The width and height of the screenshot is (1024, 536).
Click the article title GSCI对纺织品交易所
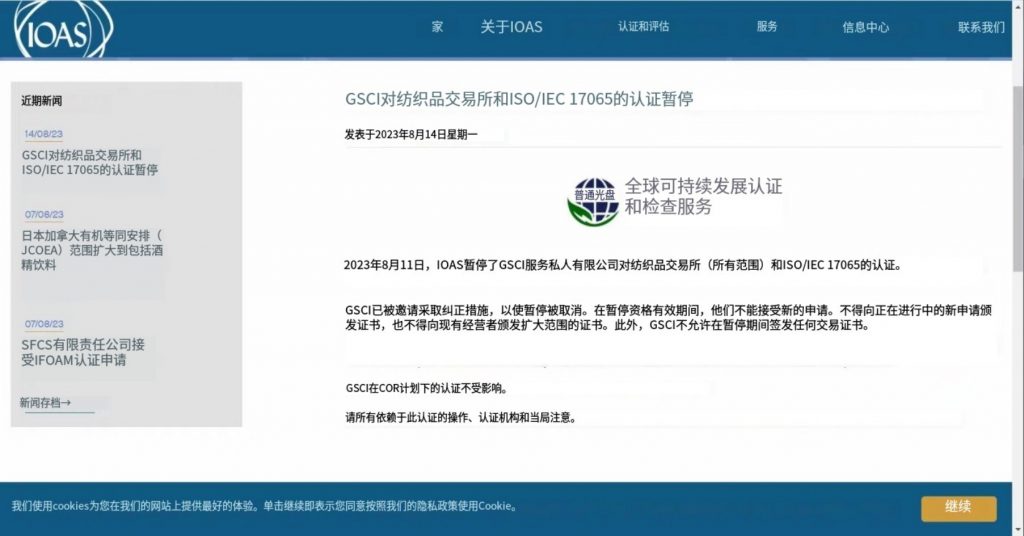pos(519,99)
